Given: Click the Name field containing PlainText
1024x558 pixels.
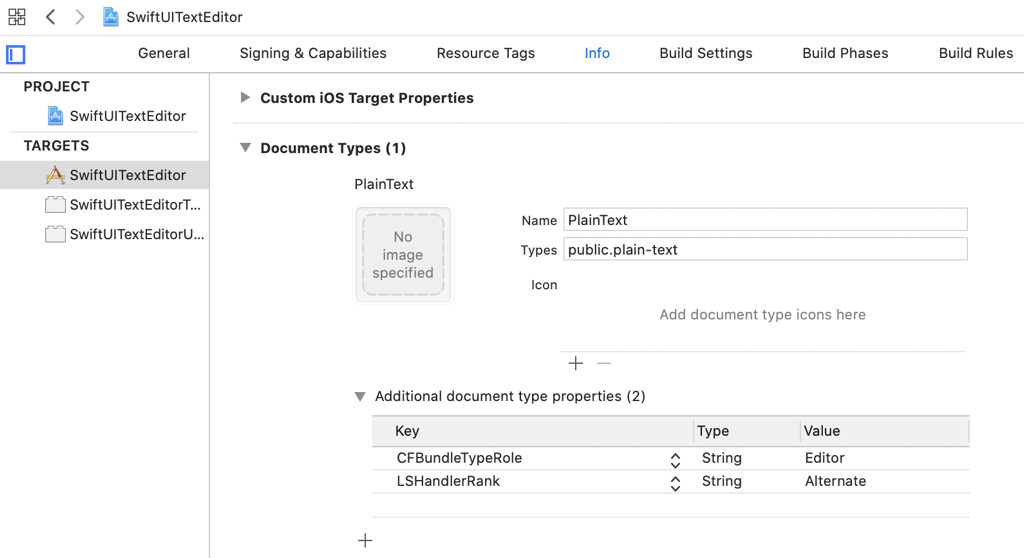Looking at the screenshot, I should pyautogui.click(x=765, y=220).
